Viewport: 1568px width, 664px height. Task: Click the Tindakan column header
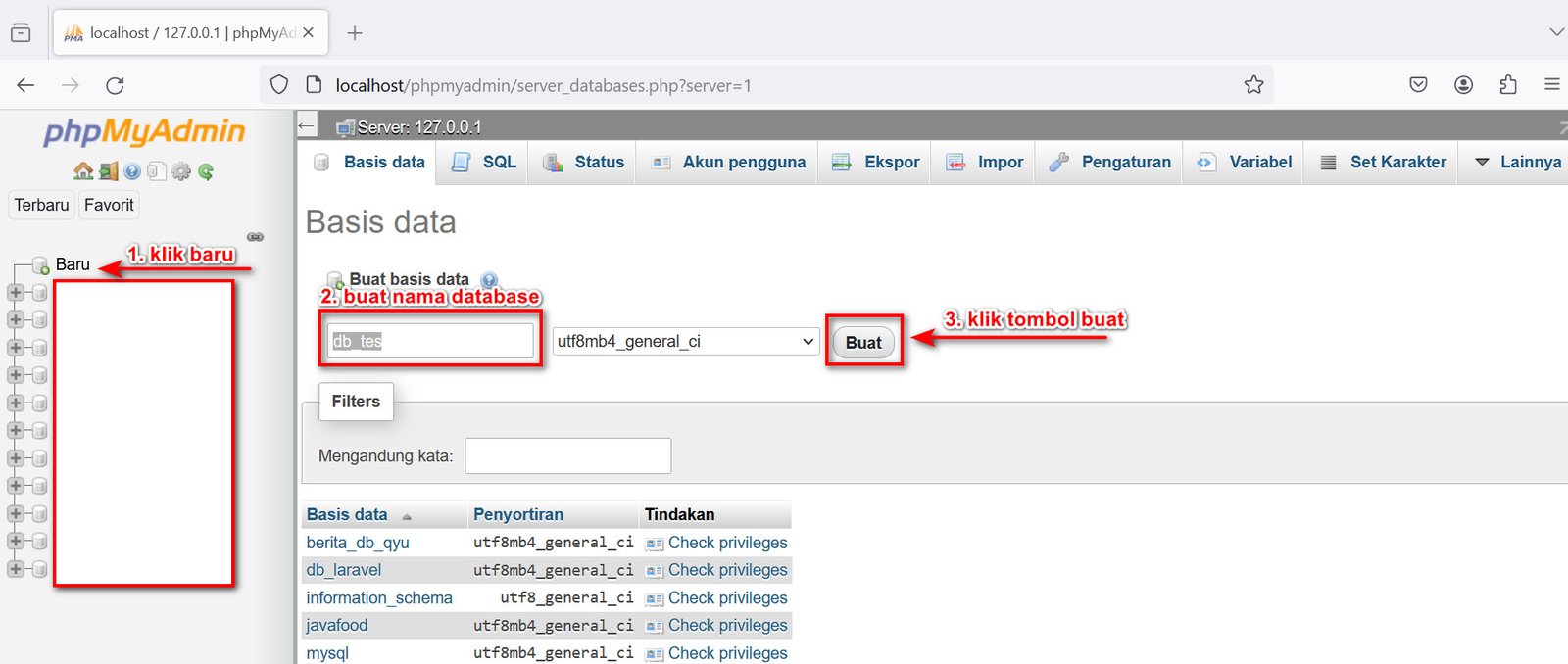(x=680, y=514)
